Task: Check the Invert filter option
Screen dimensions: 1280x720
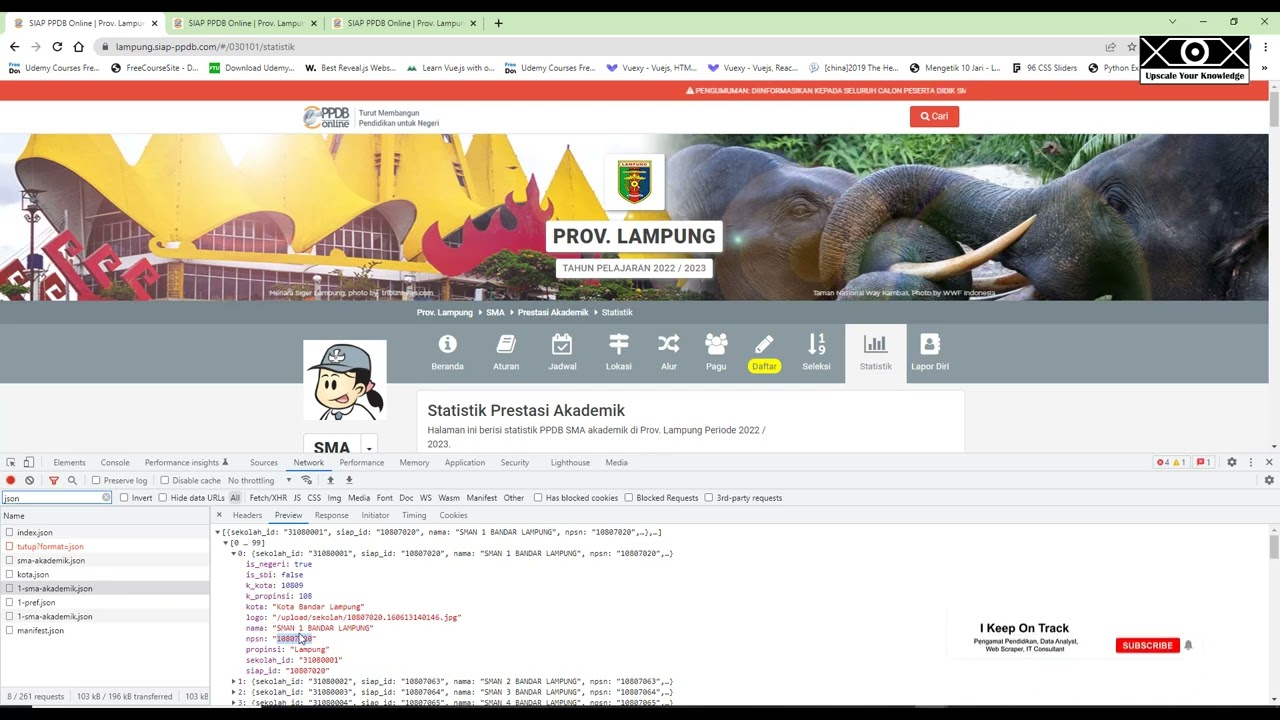Action: tap(124, 498)
